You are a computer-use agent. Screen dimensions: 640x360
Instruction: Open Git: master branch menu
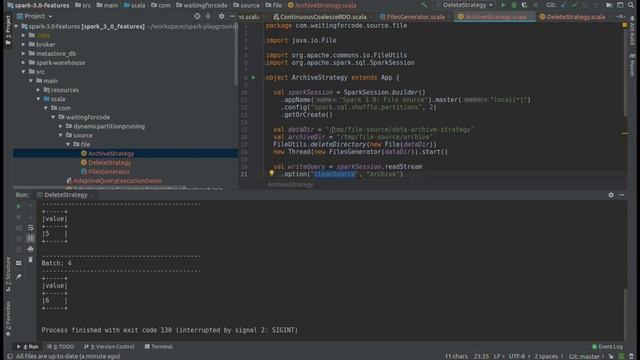coord(586,356)
